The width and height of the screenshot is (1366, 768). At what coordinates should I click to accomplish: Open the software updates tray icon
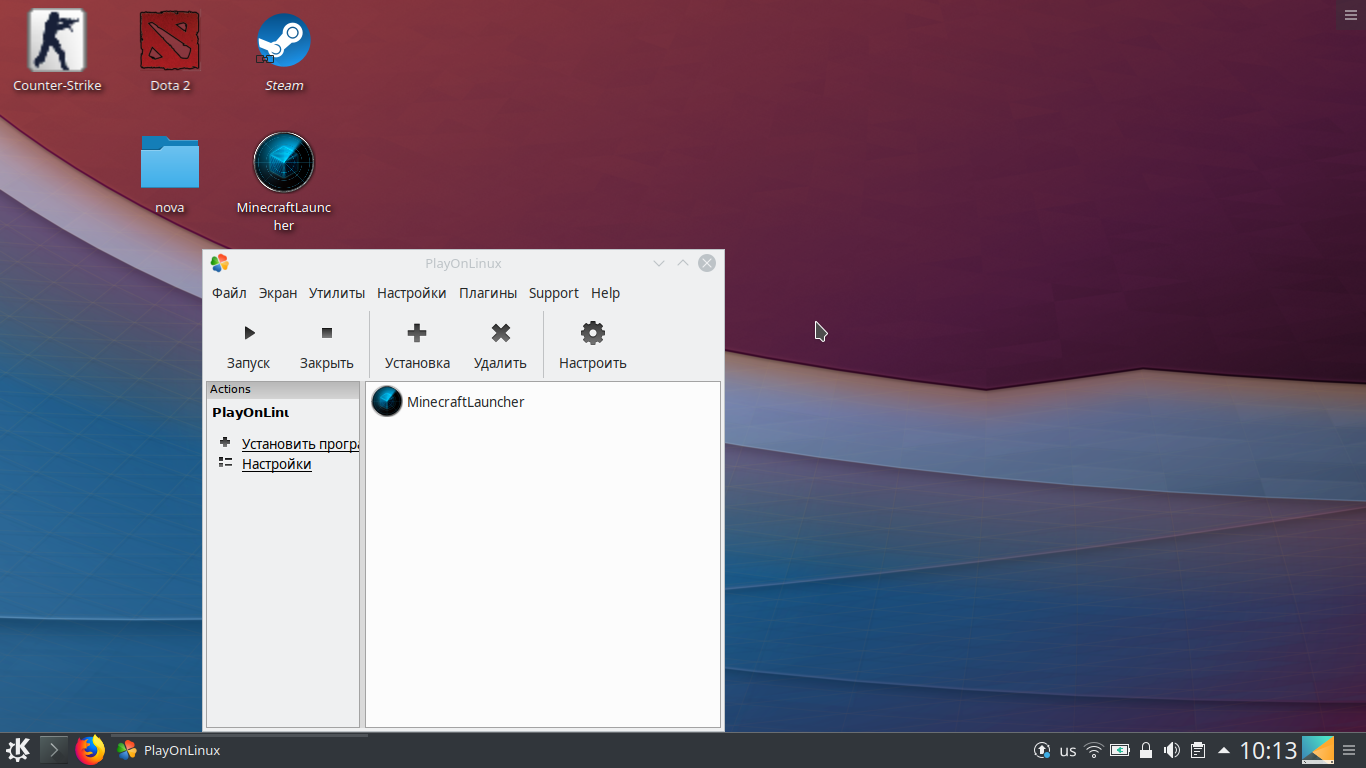(x=1042, y=750)
